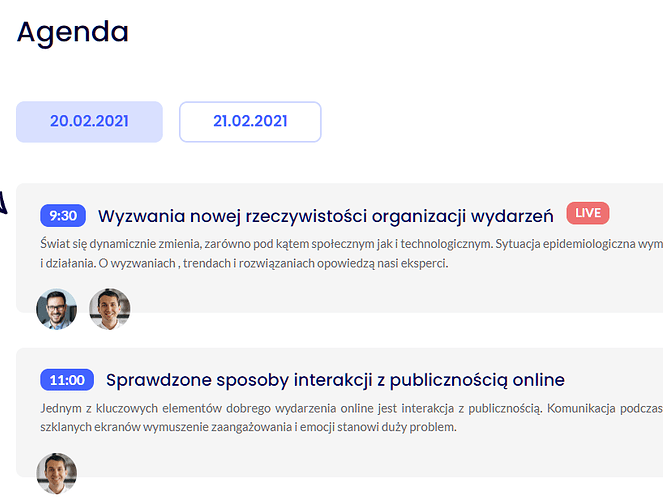Screen dimensions: 663x500
Task: Switch to the 21.02.2021 date tab
Action: pos(250,122)
